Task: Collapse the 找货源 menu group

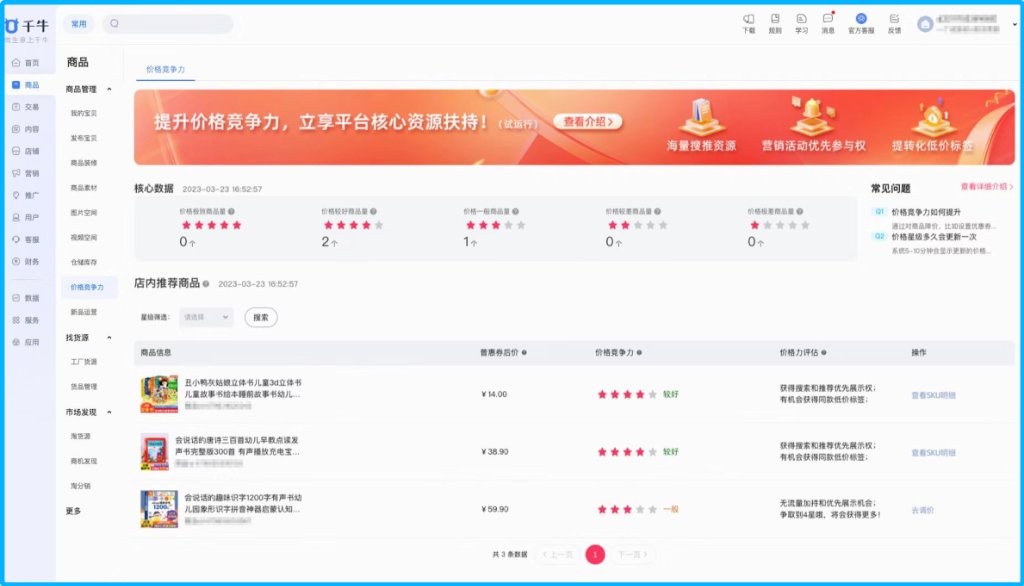Action: [109, 338]
